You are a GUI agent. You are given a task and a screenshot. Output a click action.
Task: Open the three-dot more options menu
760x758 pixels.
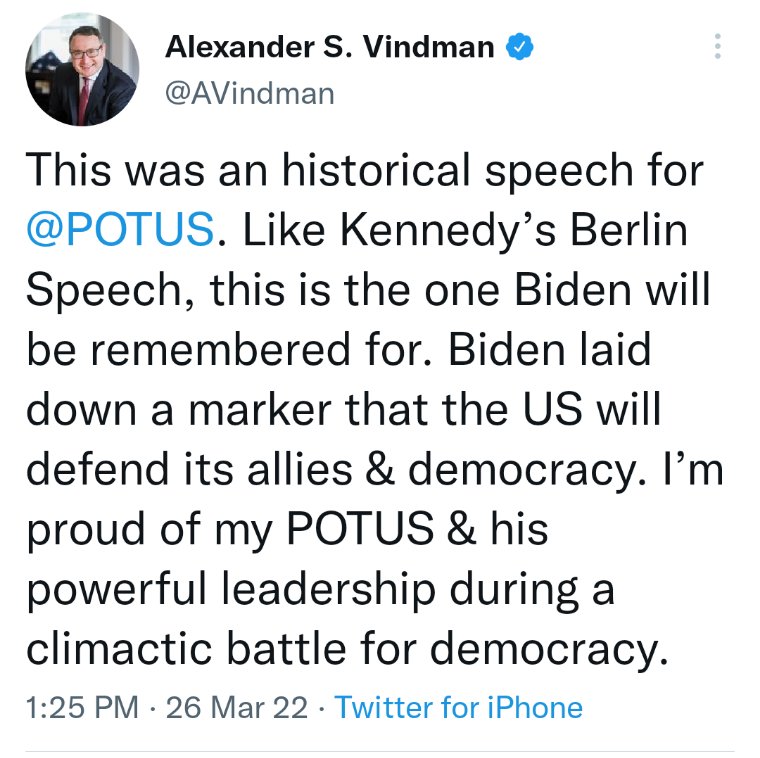[718, 47]
